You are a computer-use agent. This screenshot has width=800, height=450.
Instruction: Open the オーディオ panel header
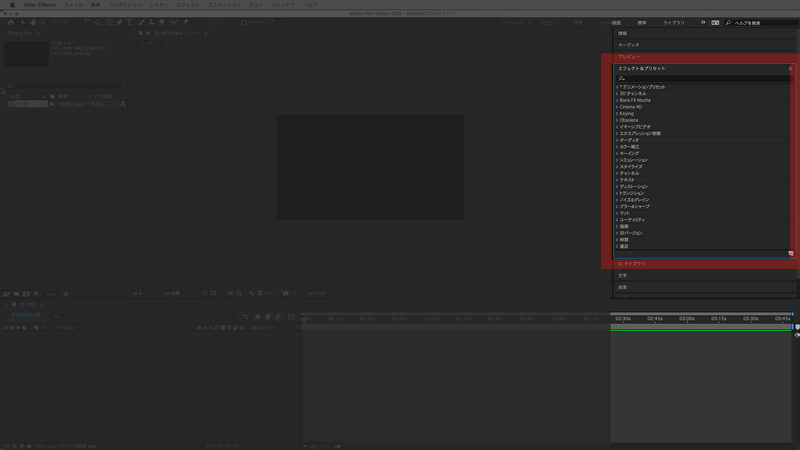click(629, 45)
